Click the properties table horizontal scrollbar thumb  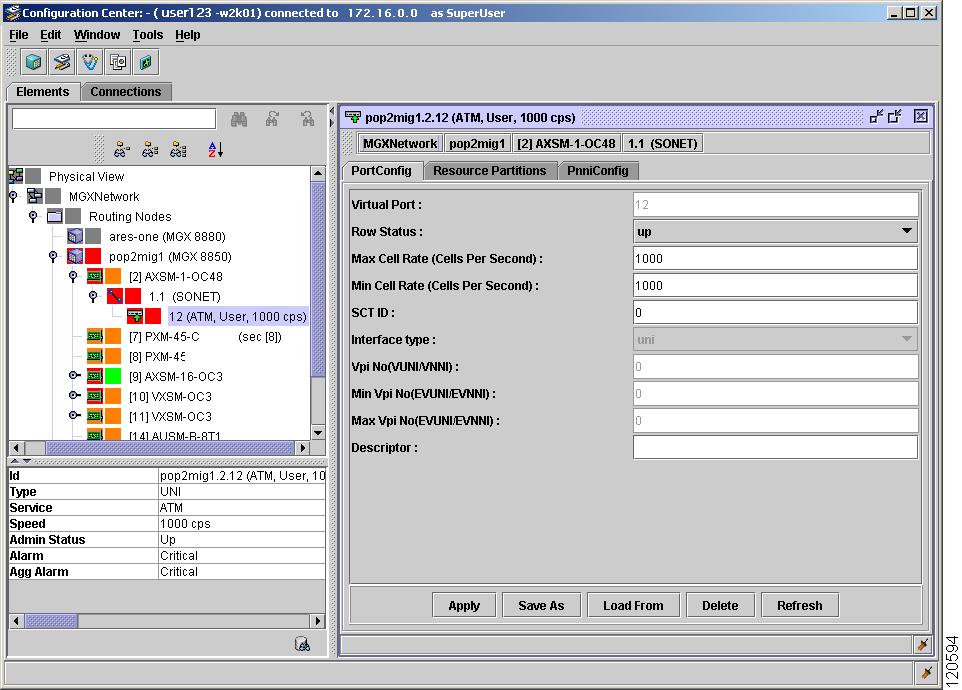(52, 621)
